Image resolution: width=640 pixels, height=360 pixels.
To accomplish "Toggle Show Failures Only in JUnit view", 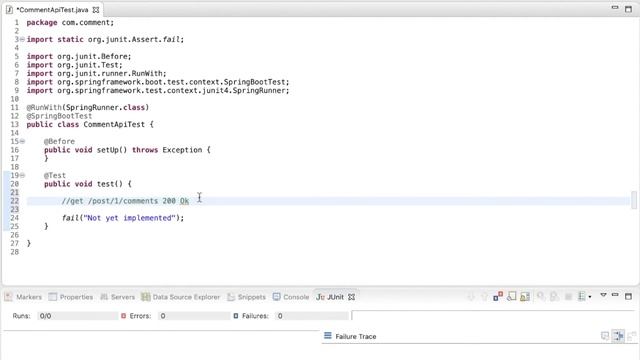I will point(498,297).
